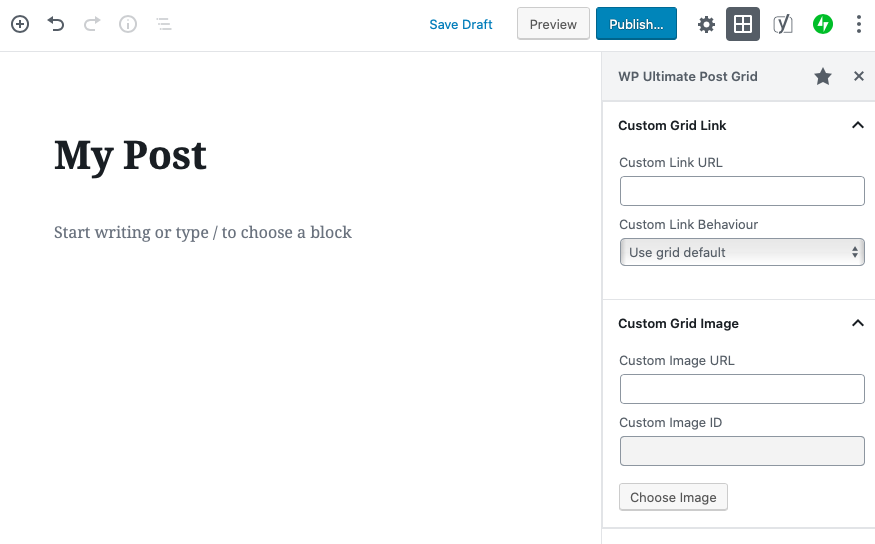Undo the last change
The image size is (875, 544).
tap(56, 24)
